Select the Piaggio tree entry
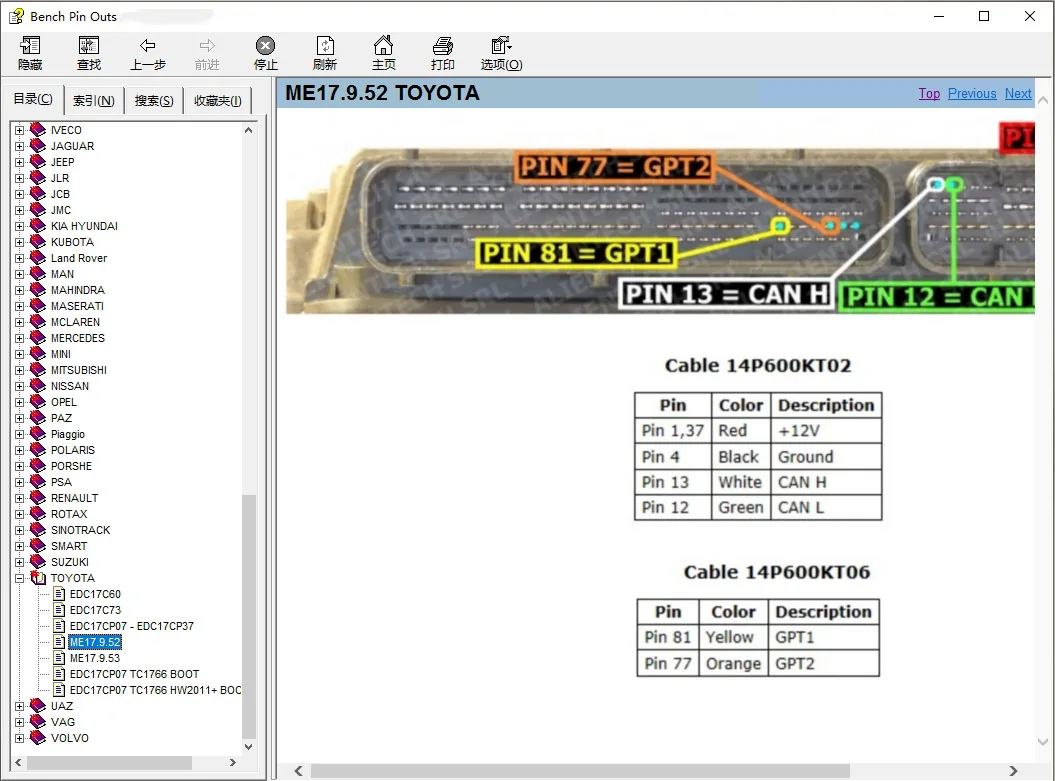Viewport: 1055px width, 781px height. [x=68, y=434]
